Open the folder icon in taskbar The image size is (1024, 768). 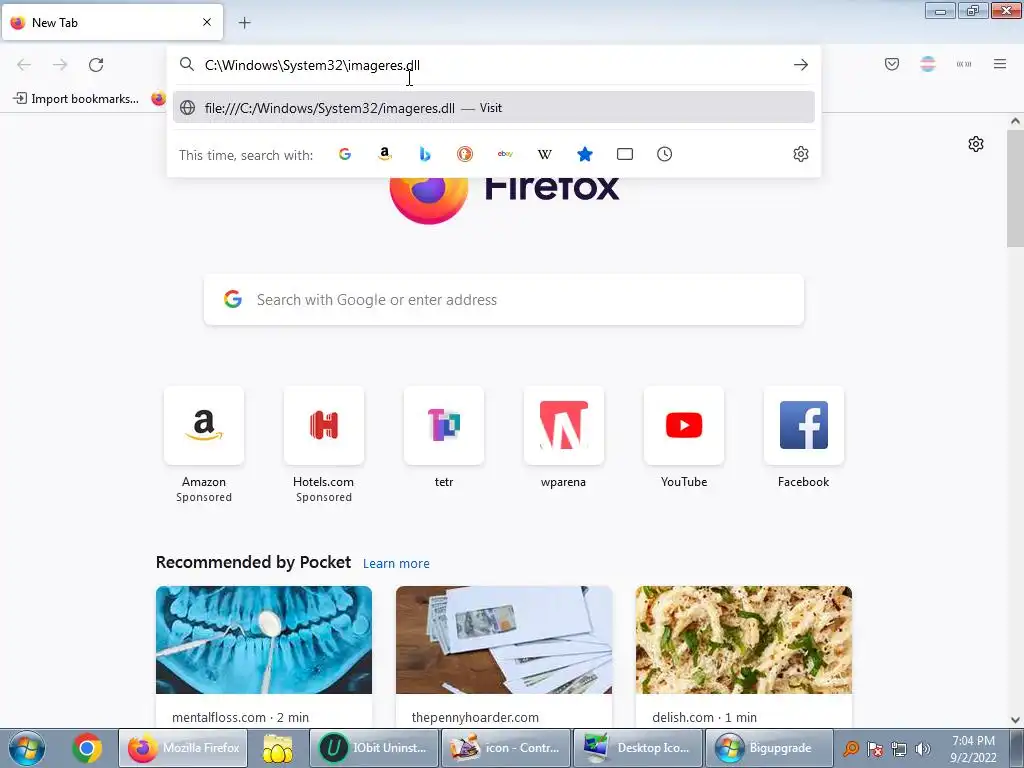tap(278, 748)
